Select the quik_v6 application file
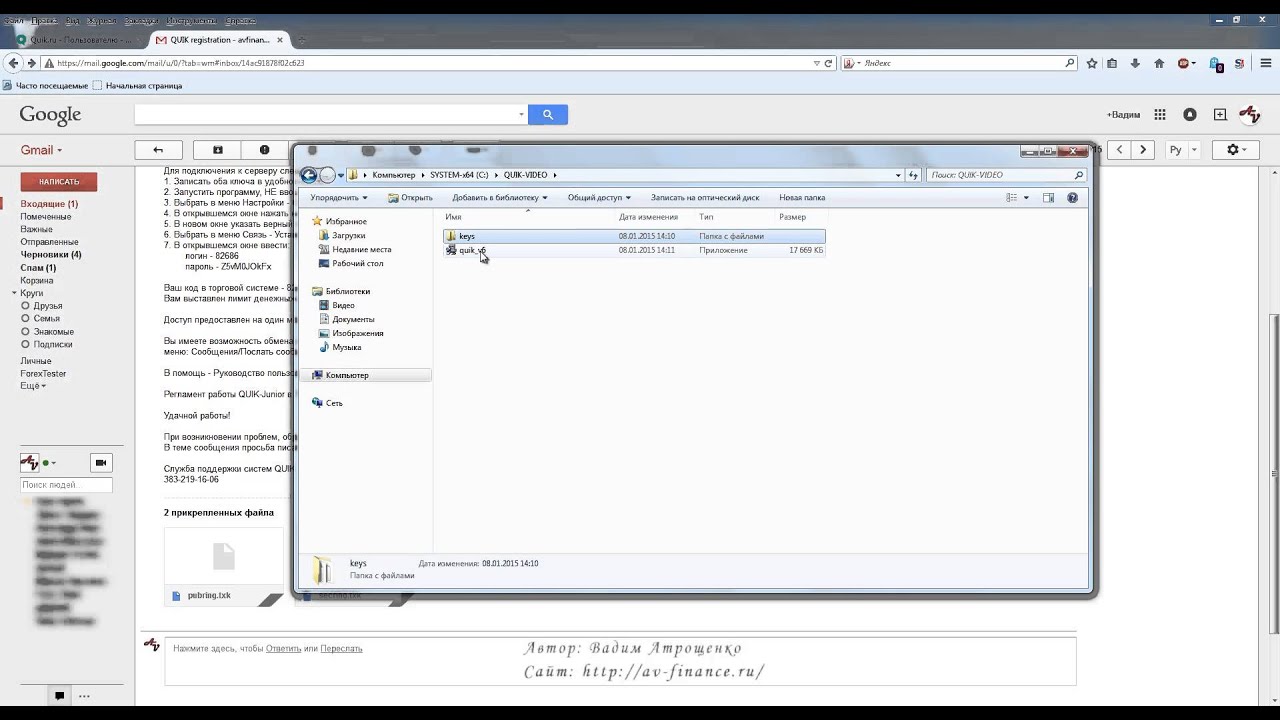1280x720 pixels. tap(634, 251)
